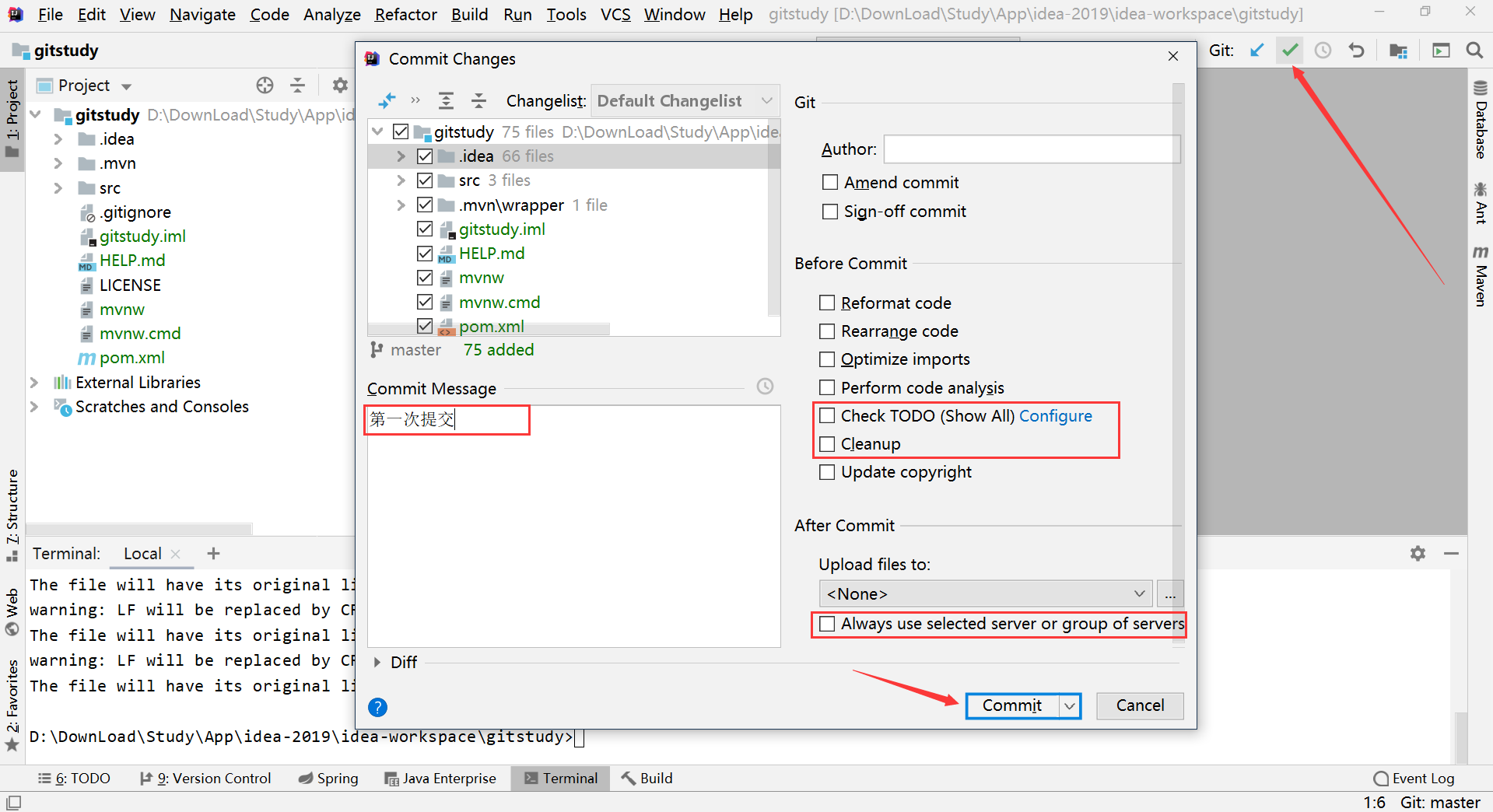Close the Local terminal tab

pyautogui.click(x=176, y=554)
